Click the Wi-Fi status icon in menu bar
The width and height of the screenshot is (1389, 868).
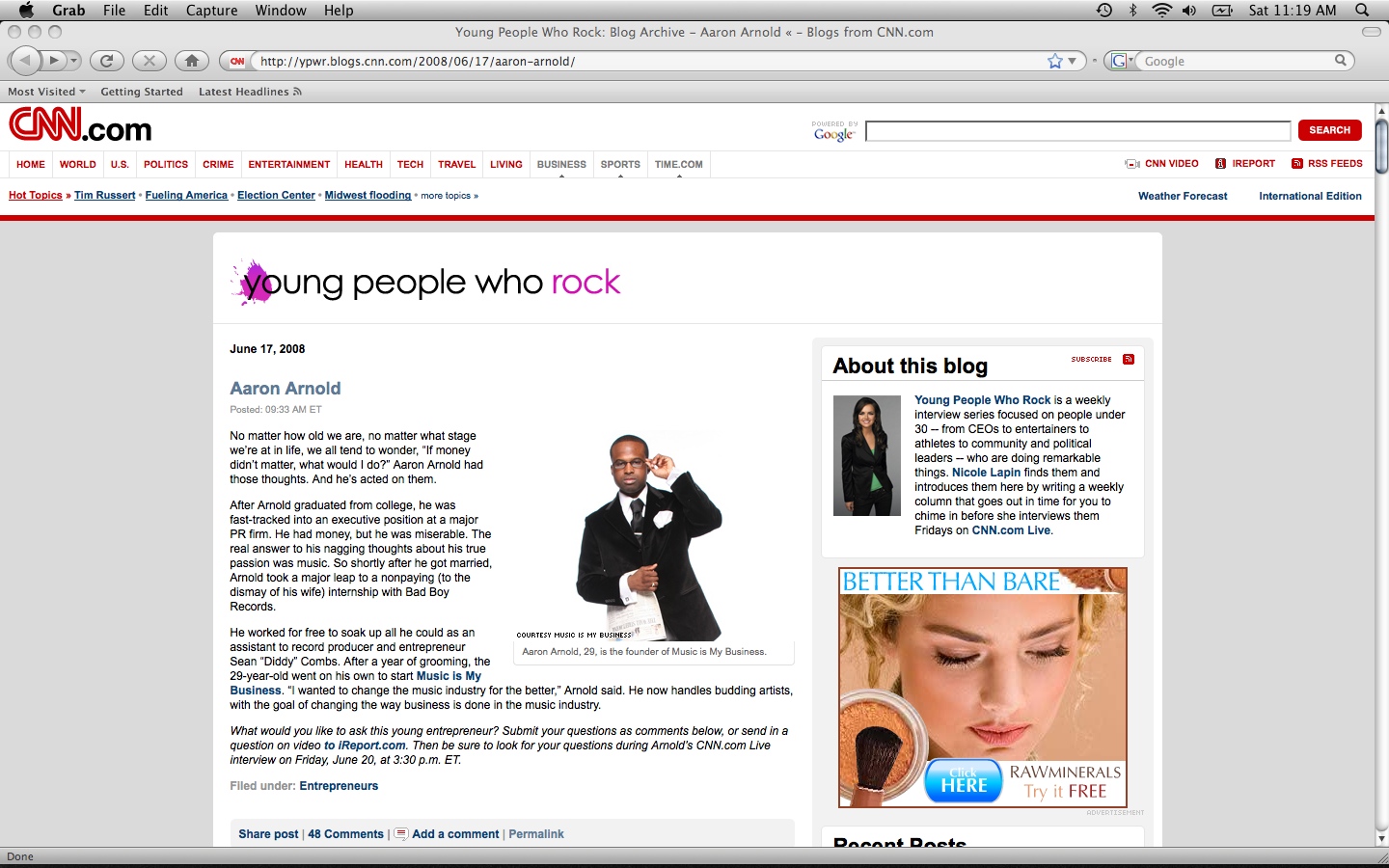1161,10
